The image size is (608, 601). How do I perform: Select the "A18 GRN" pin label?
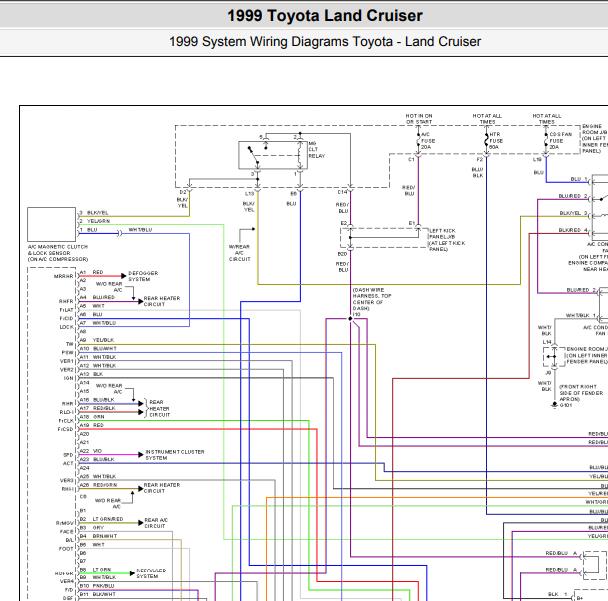[x=92, y=417]
